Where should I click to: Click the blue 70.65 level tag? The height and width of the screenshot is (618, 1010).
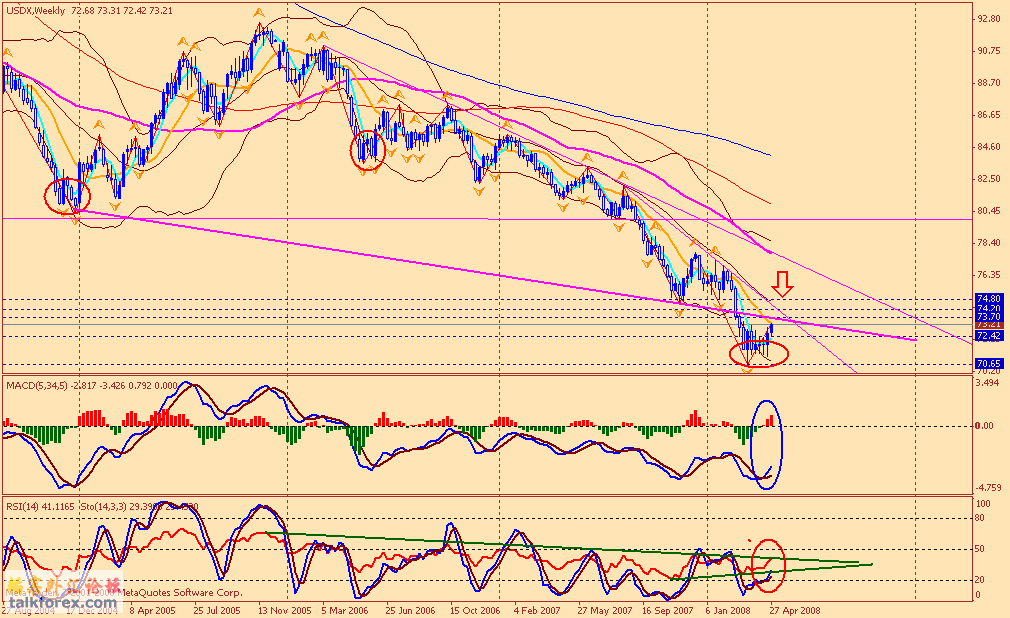coord(989,363)
